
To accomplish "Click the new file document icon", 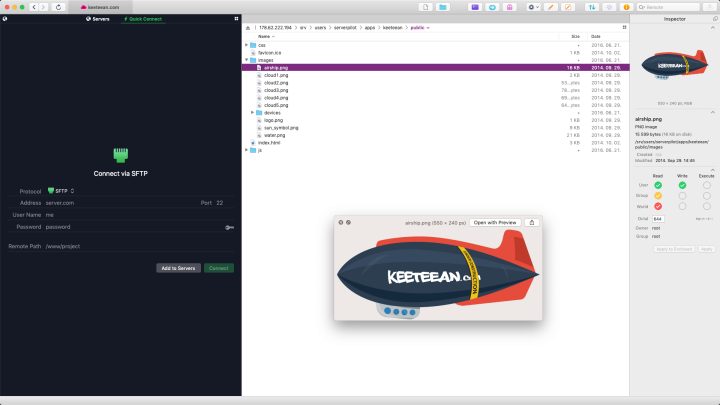I will (x=426, y=7).
